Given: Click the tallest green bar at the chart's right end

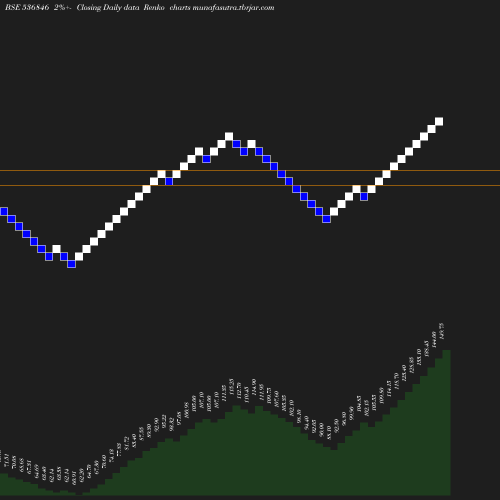Looking at the screenshot, I should click(447, 422).
